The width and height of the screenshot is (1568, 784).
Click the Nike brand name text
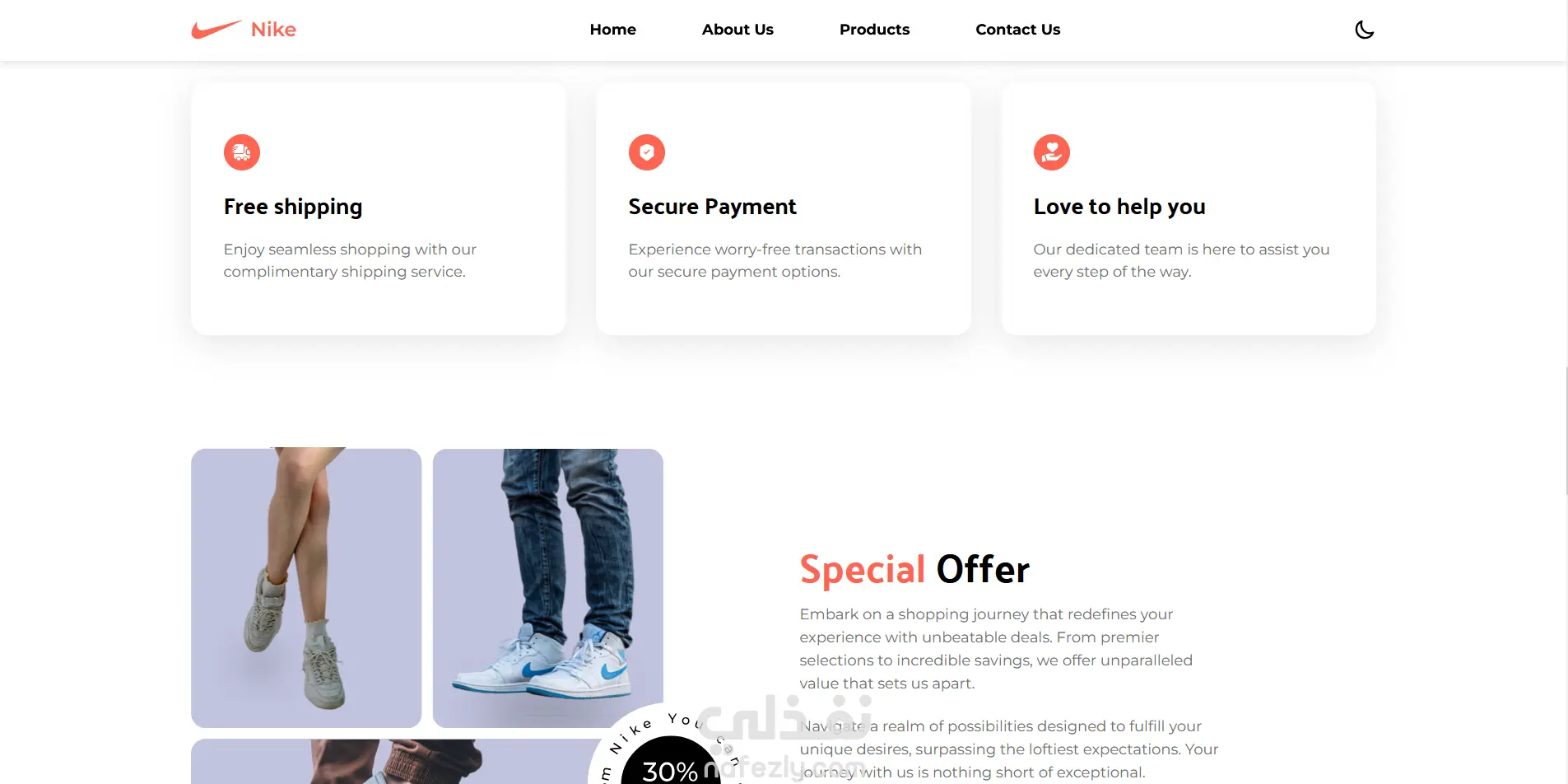pos(273,30)
